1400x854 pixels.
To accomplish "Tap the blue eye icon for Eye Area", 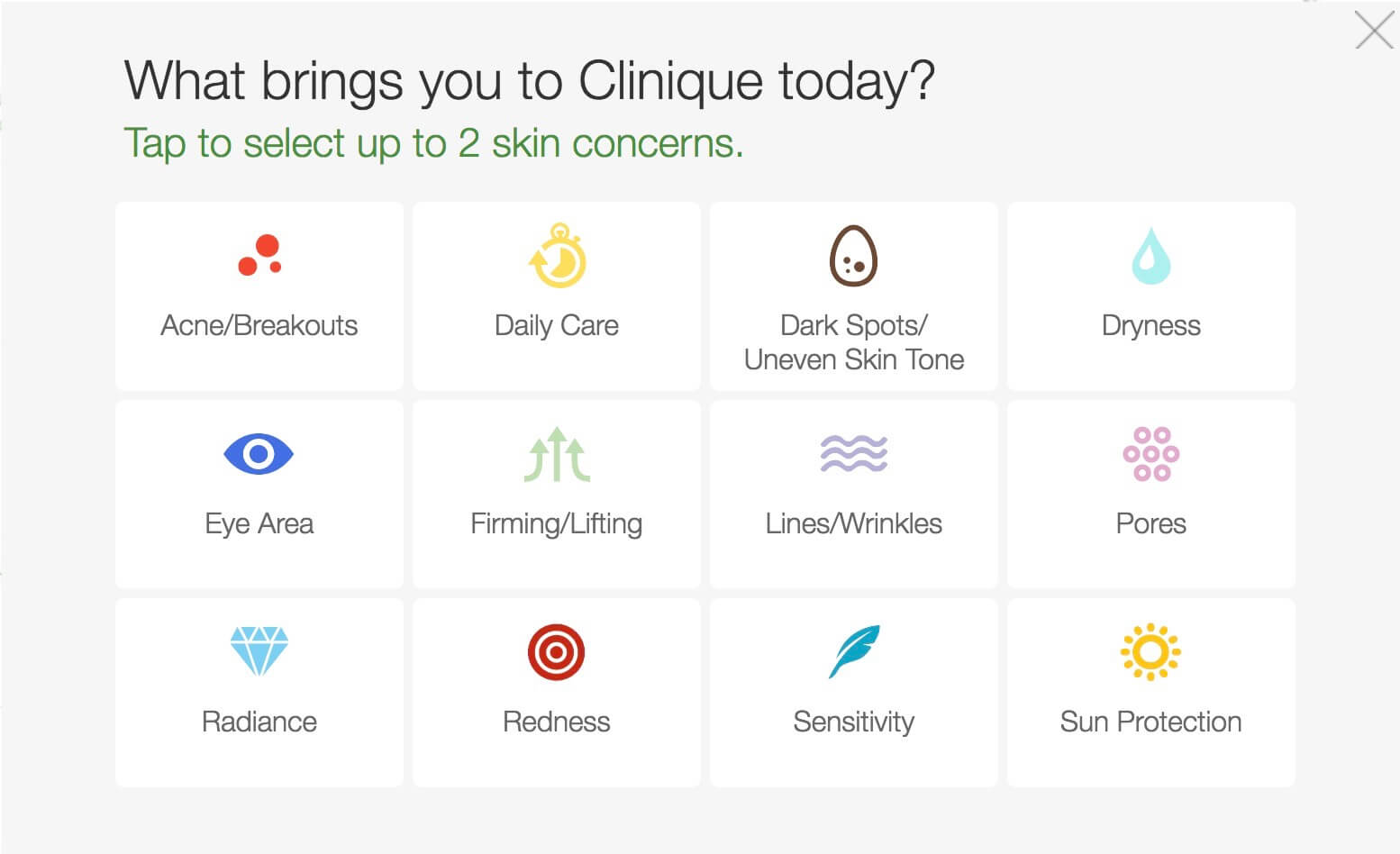I will [x=259, y=453].
